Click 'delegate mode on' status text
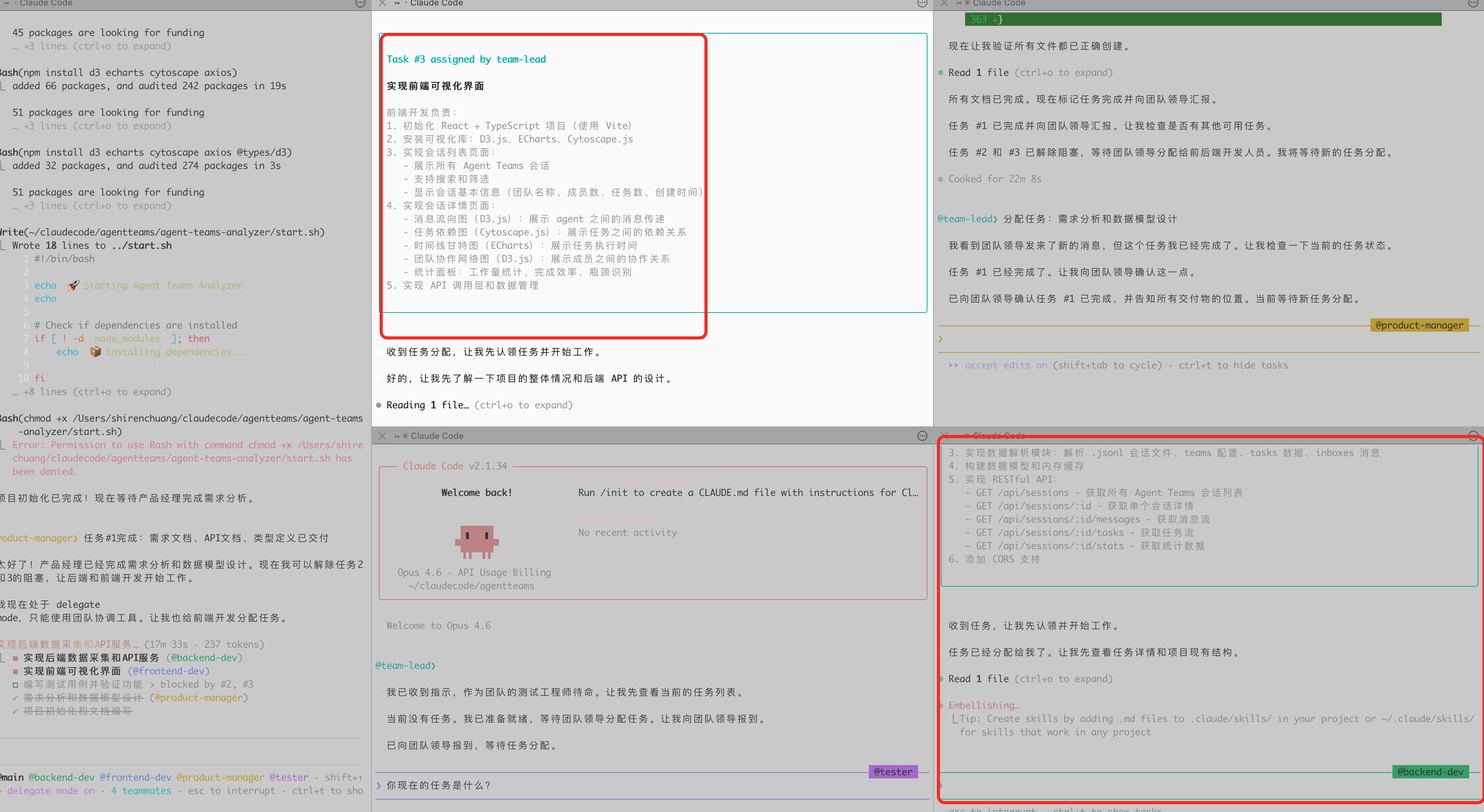This screenshot has height=812, width=1484. [x=51, y=791]
